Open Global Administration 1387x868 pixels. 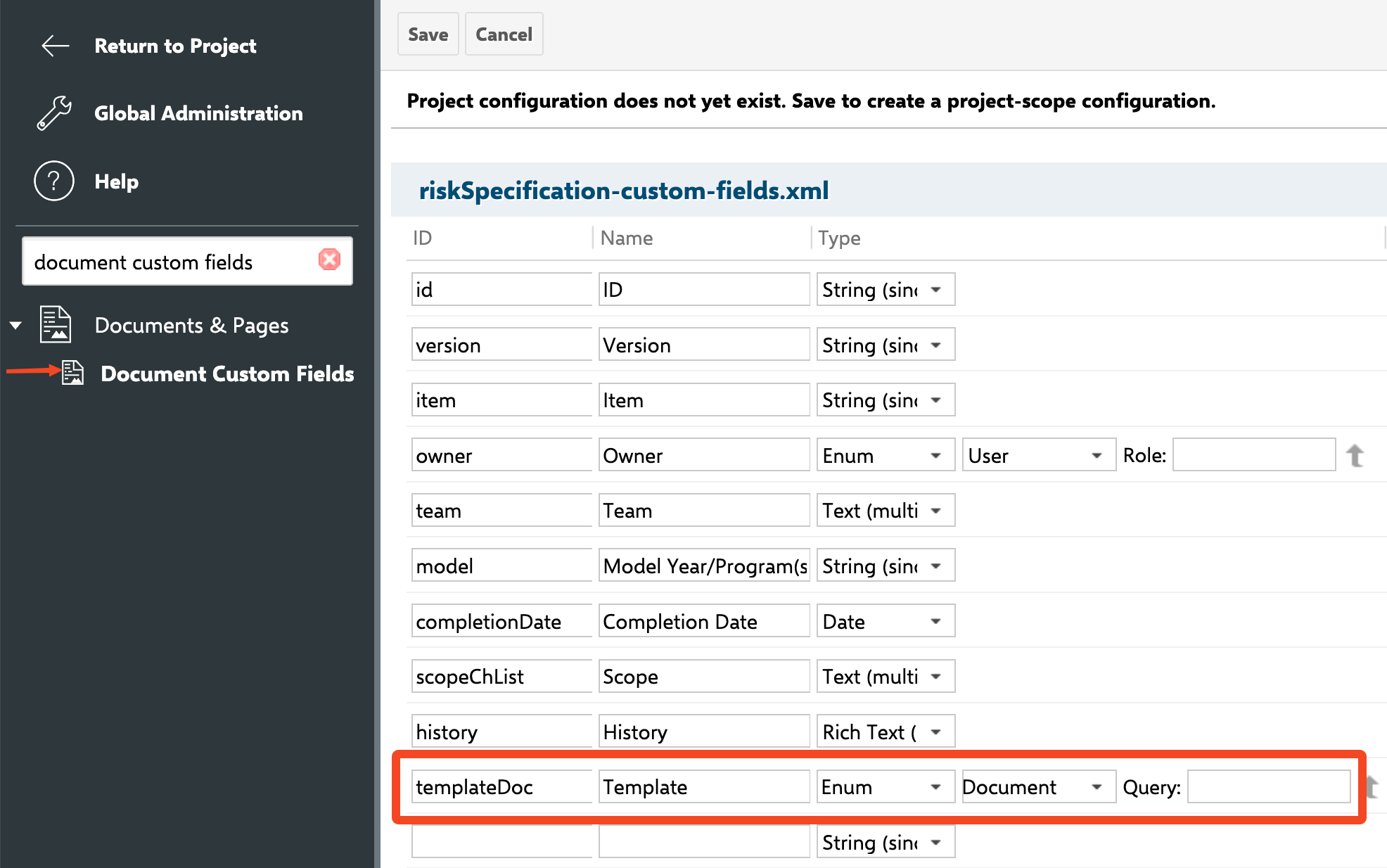pyautogui.click(x=198, y=113)
